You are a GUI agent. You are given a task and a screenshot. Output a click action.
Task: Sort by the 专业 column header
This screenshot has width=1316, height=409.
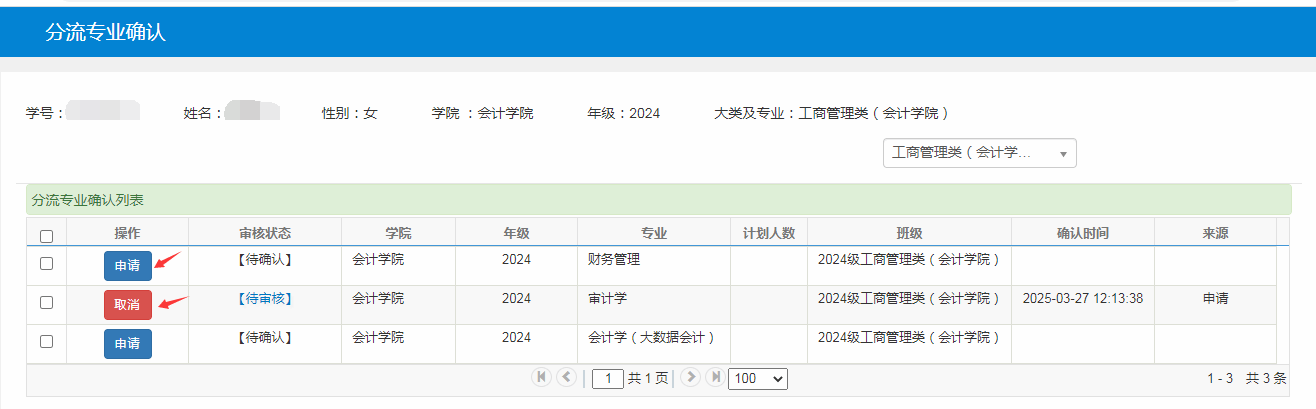[x=653, y=233]
